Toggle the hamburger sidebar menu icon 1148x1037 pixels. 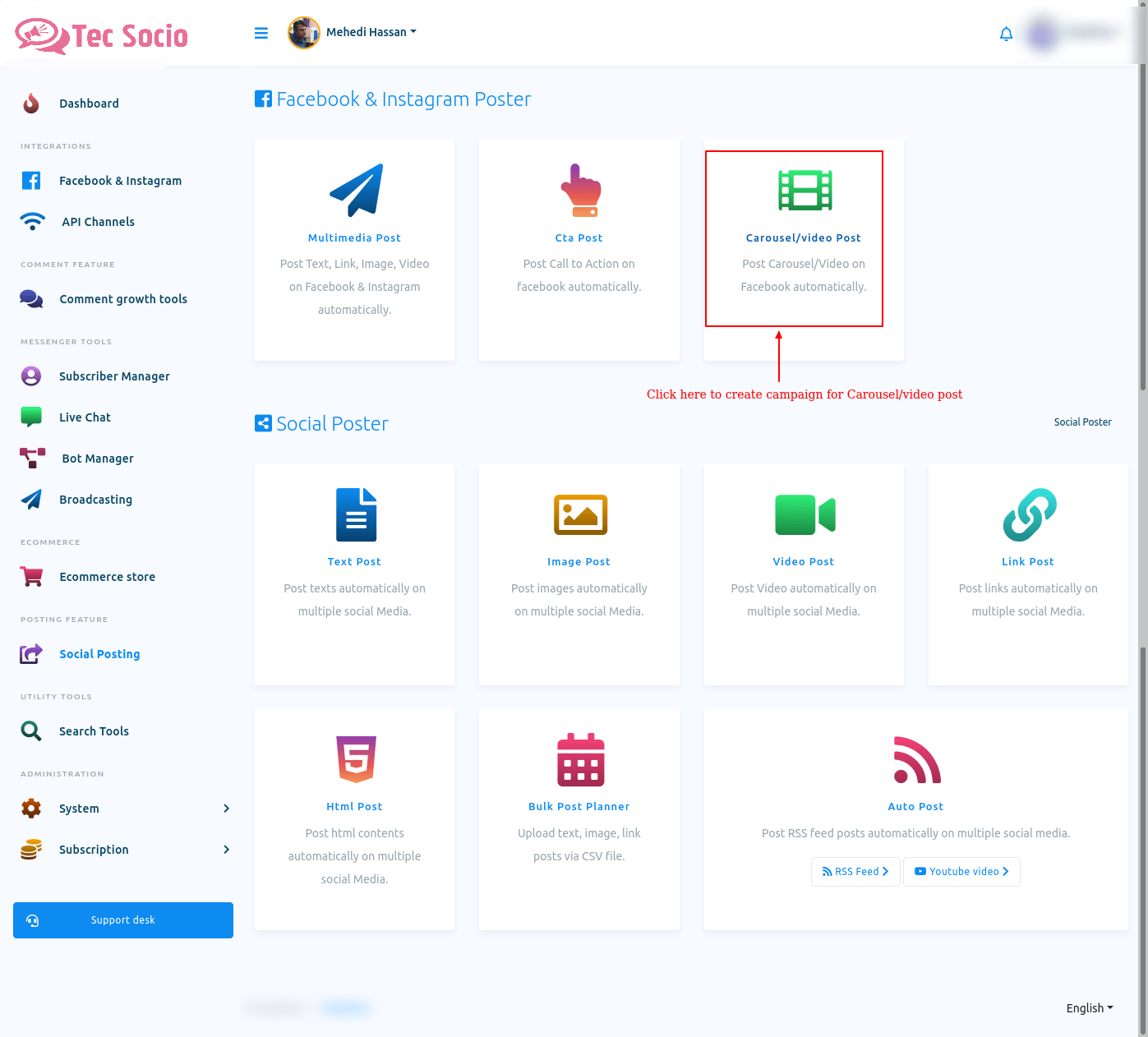[x=261, y=33]
